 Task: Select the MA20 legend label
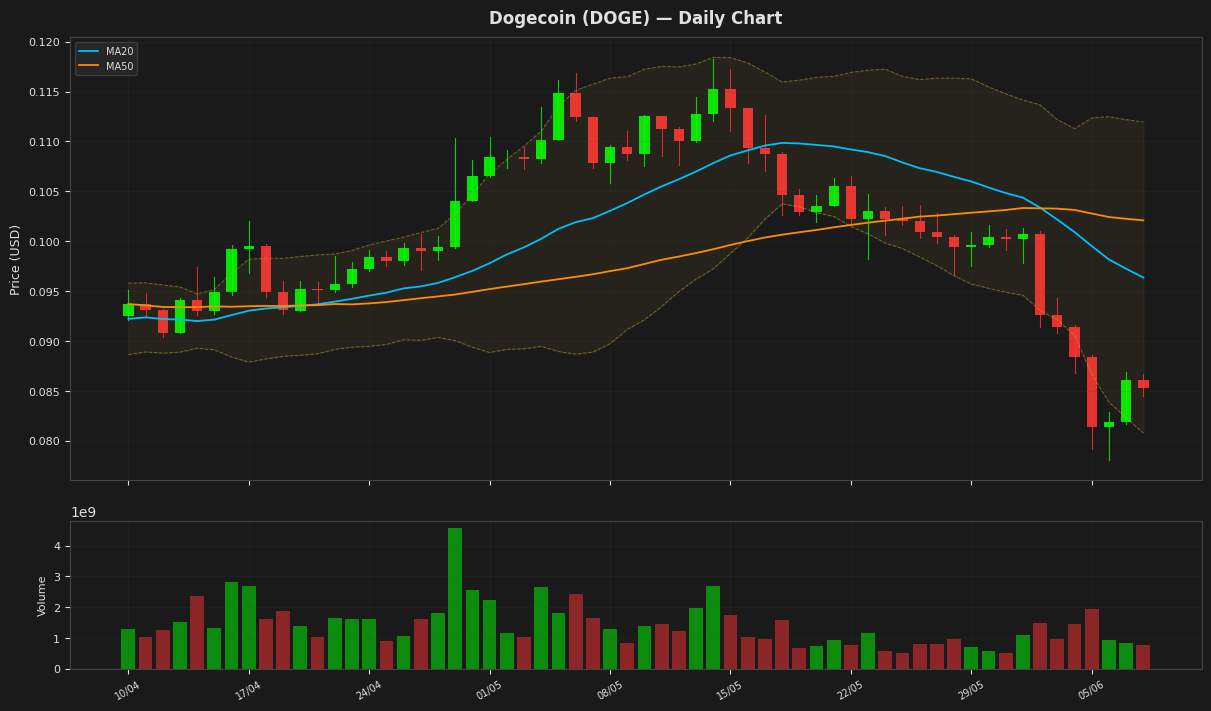click(x=119, y=52)
